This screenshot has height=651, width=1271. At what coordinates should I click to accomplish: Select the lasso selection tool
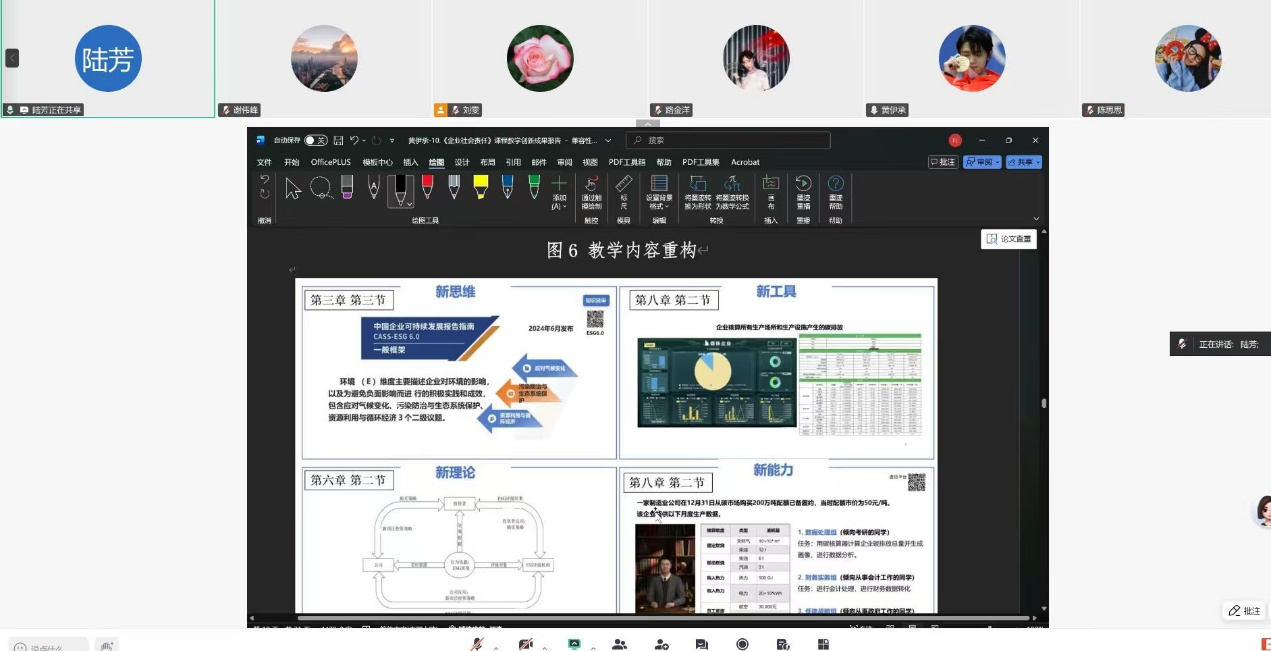[322, 190]
